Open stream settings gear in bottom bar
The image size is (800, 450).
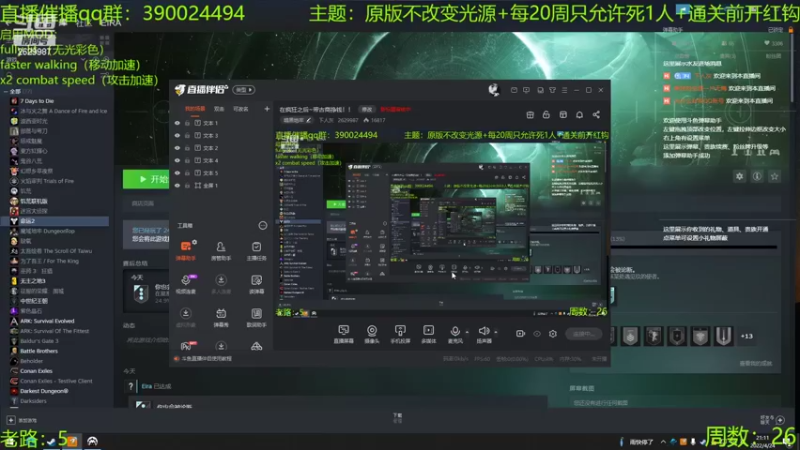pyautogui.click(x=553, y=334)
